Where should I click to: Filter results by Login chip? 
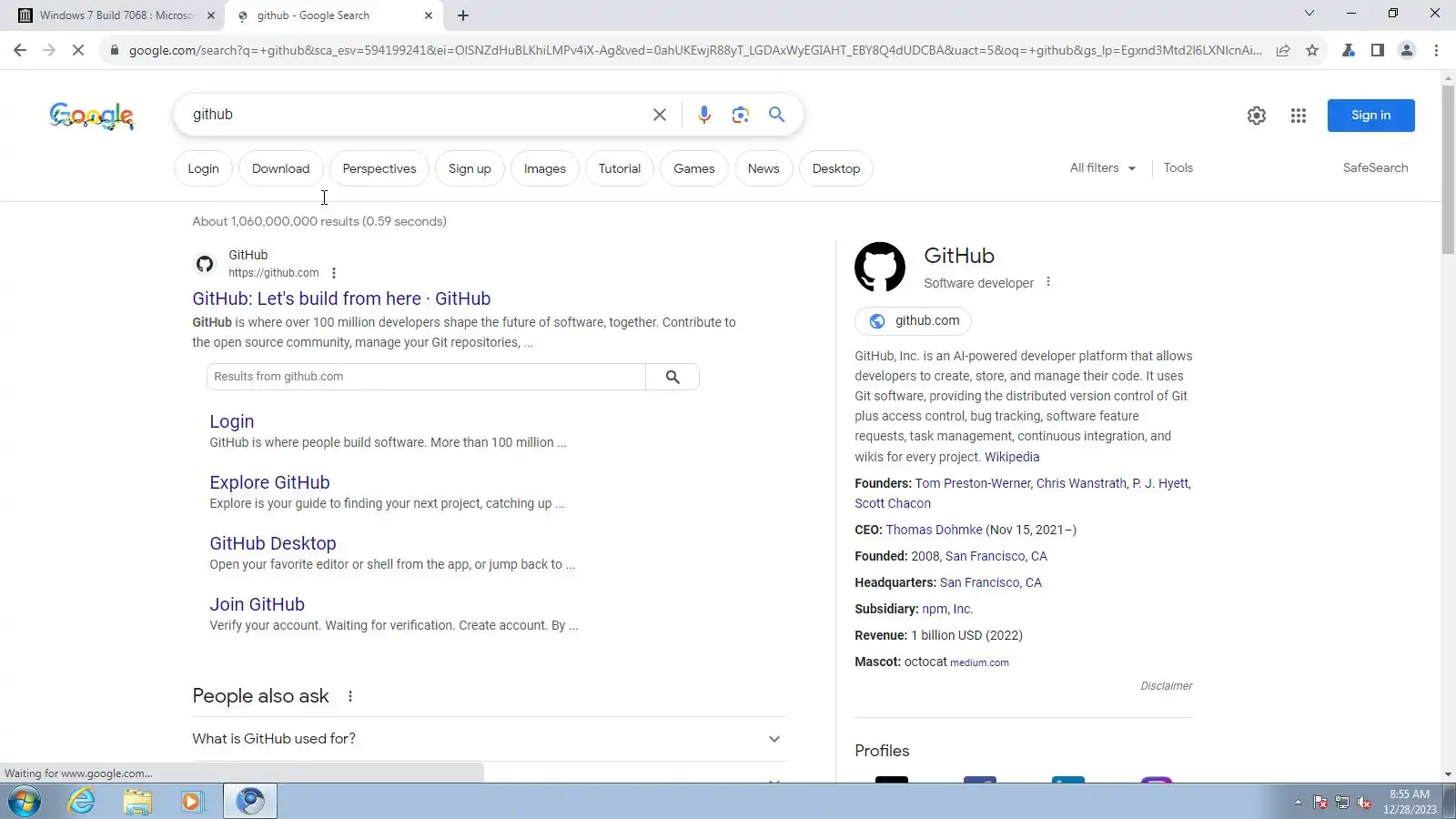tap(203, 169)
